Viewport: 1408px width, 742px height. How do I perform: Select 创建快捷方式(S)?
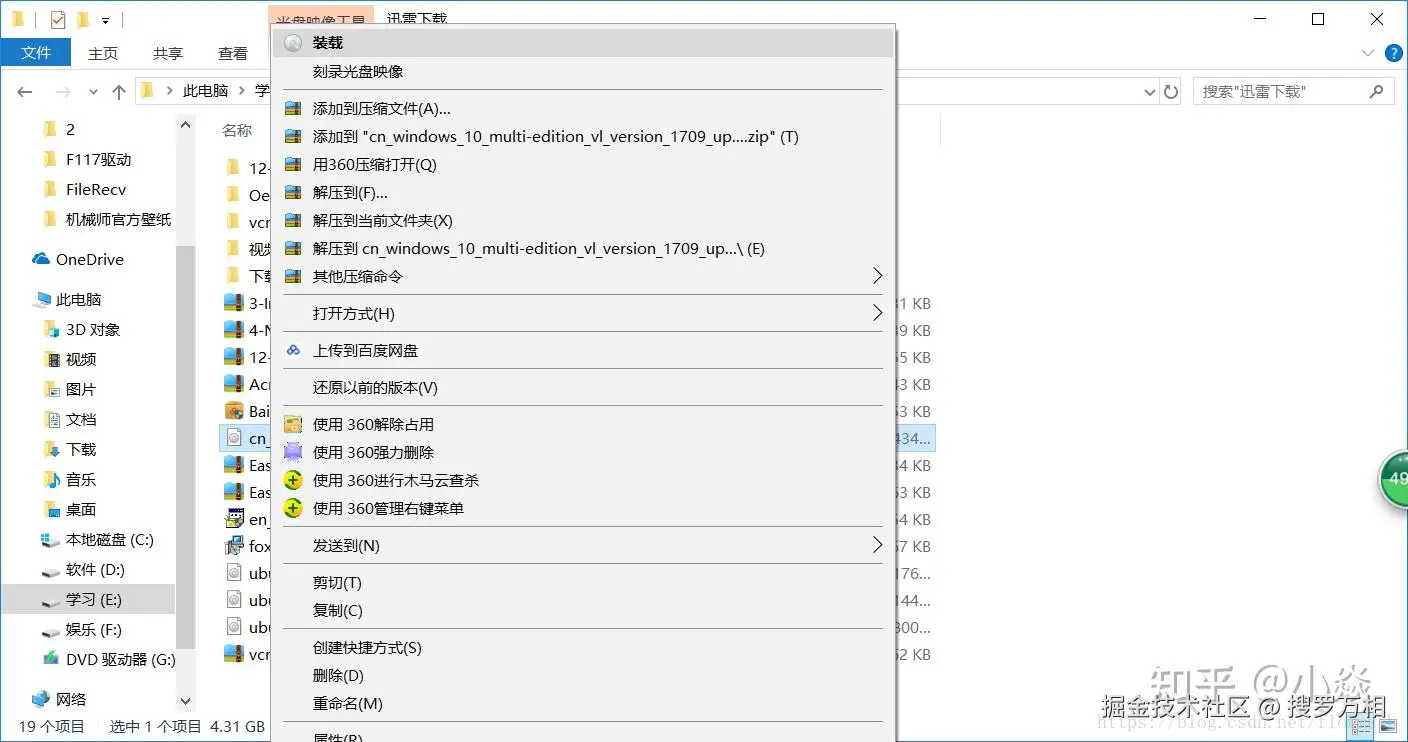(x=584, y=648)
